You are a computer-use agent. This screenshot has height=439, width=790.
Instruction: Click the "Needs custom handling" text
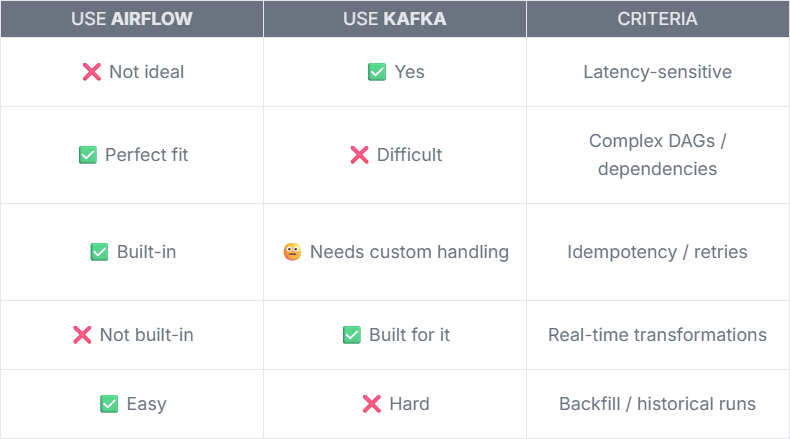(409, 252)
